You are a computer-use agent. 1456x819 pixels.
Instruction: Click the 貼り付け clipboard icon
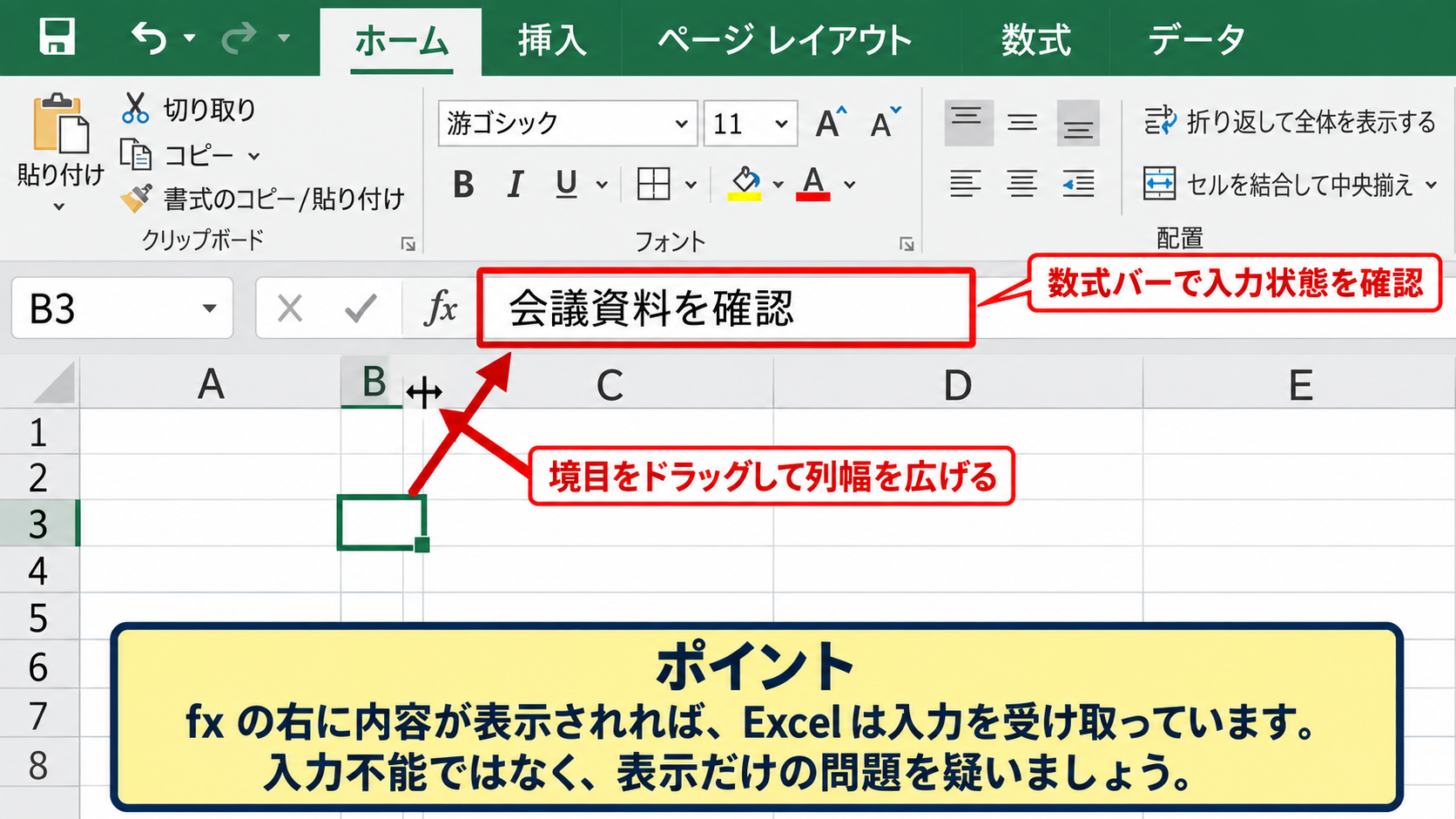60,124
